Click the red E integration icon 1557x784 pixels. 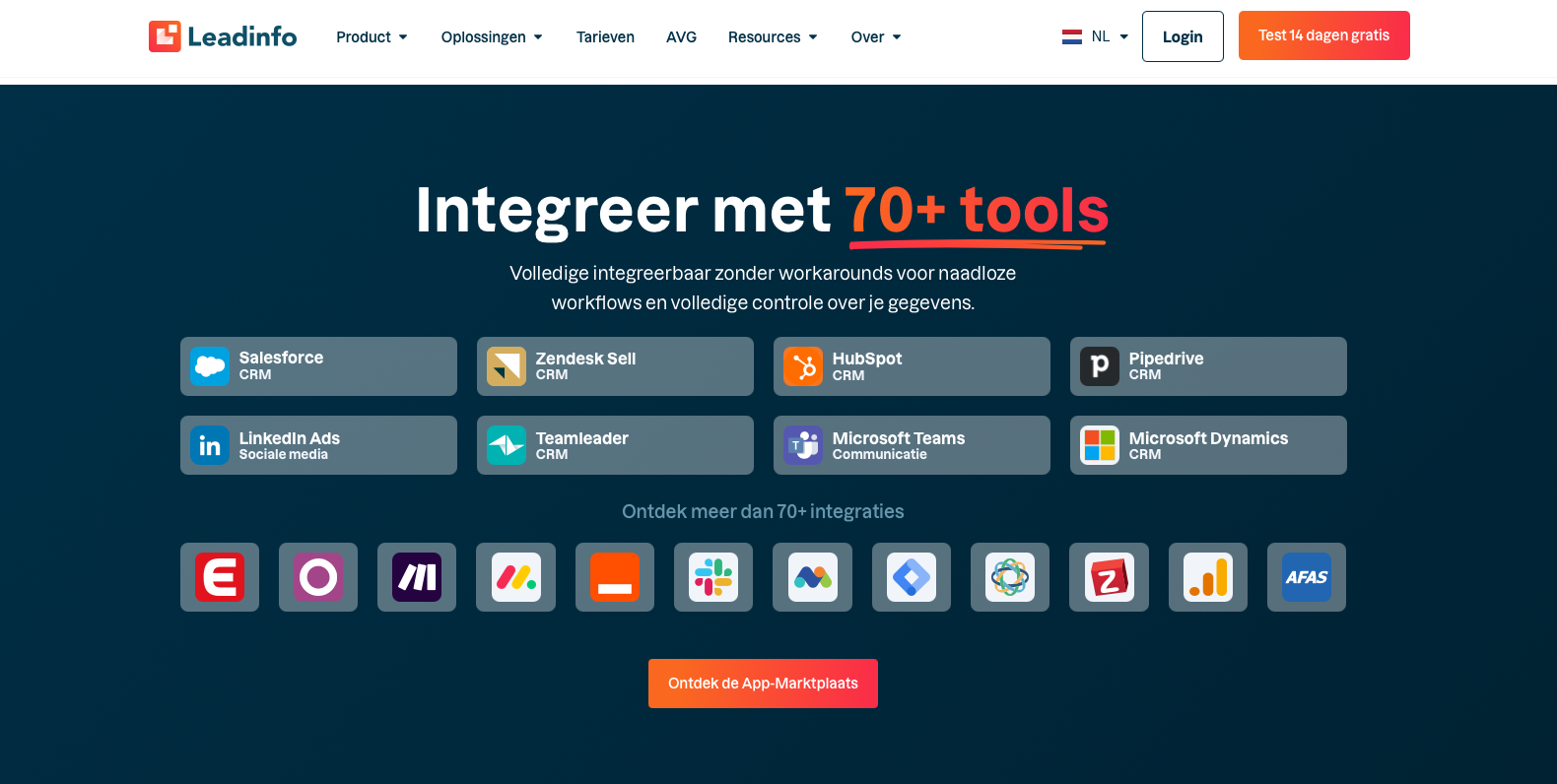(x=220, y=577)
